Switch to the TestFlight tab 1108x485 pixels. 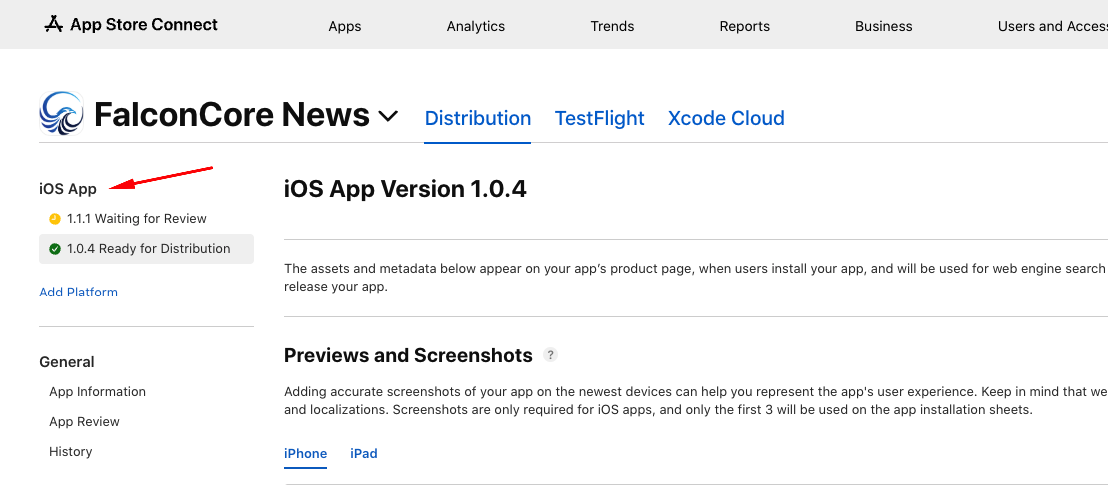pyautogui.click(x=599, y=118)
